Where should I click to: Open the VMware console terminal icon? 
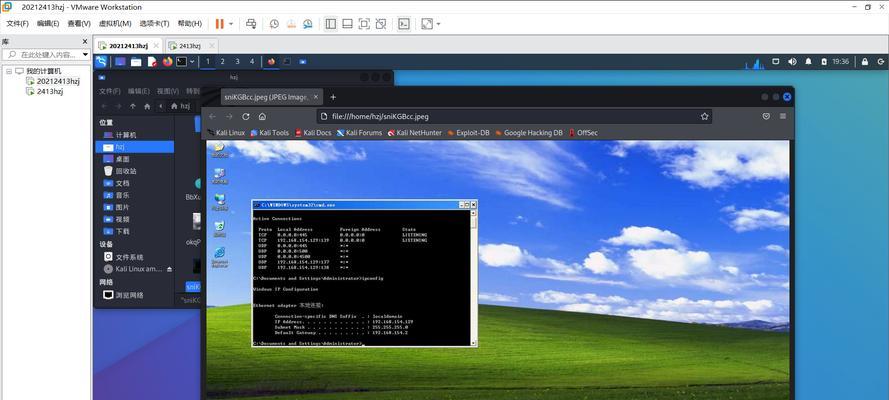click(404, 23)
